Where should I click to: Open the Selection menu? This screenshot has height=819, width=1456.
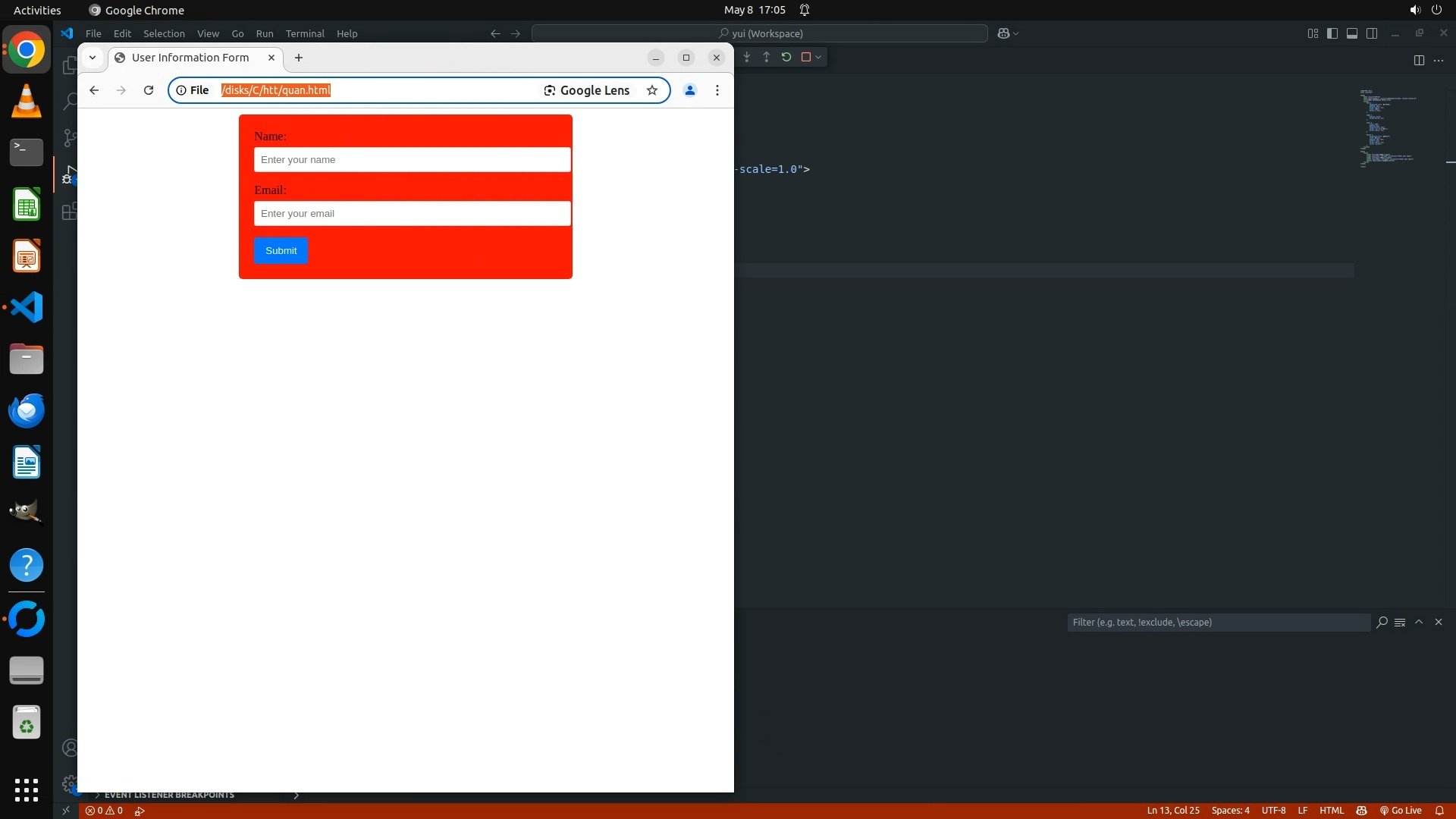[164, 33]
